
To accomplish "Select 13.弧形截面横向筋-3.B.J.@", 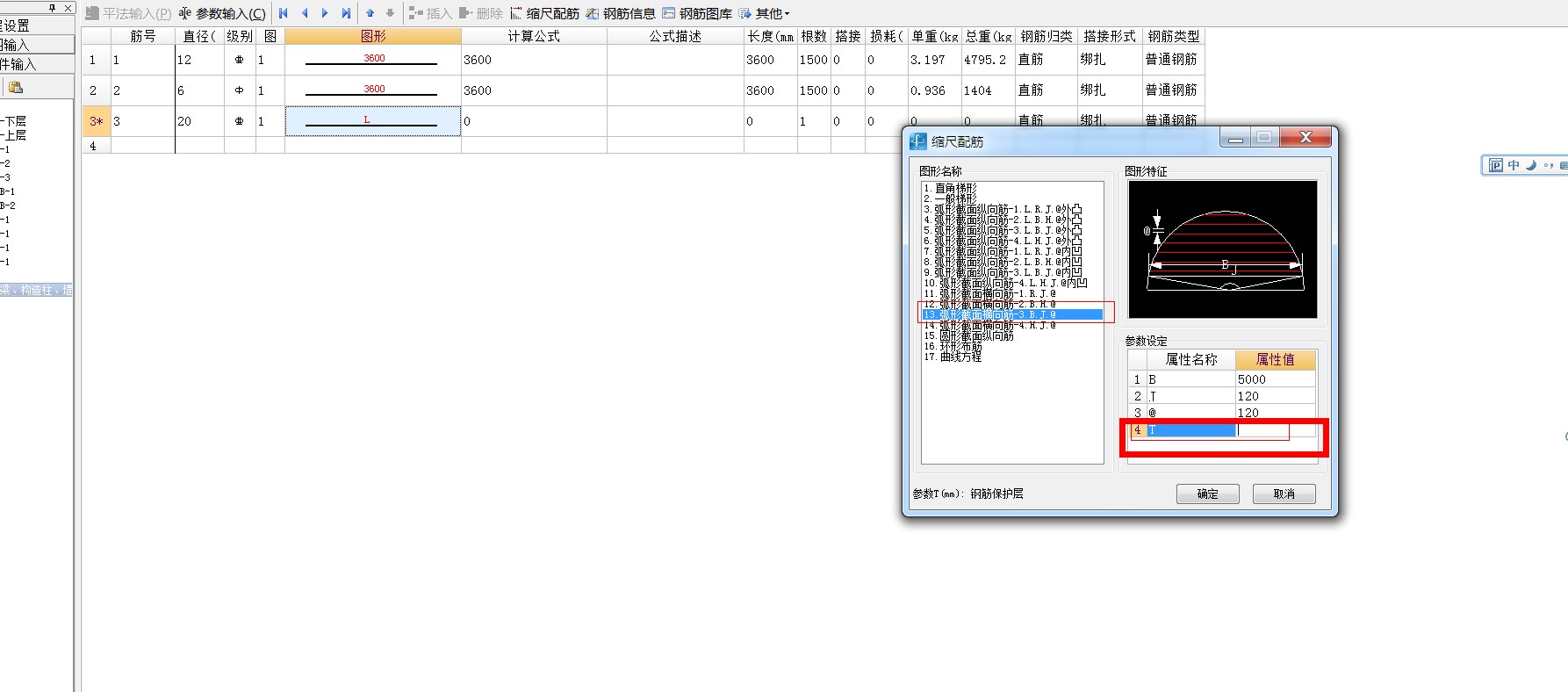I will coord(1012,314).
